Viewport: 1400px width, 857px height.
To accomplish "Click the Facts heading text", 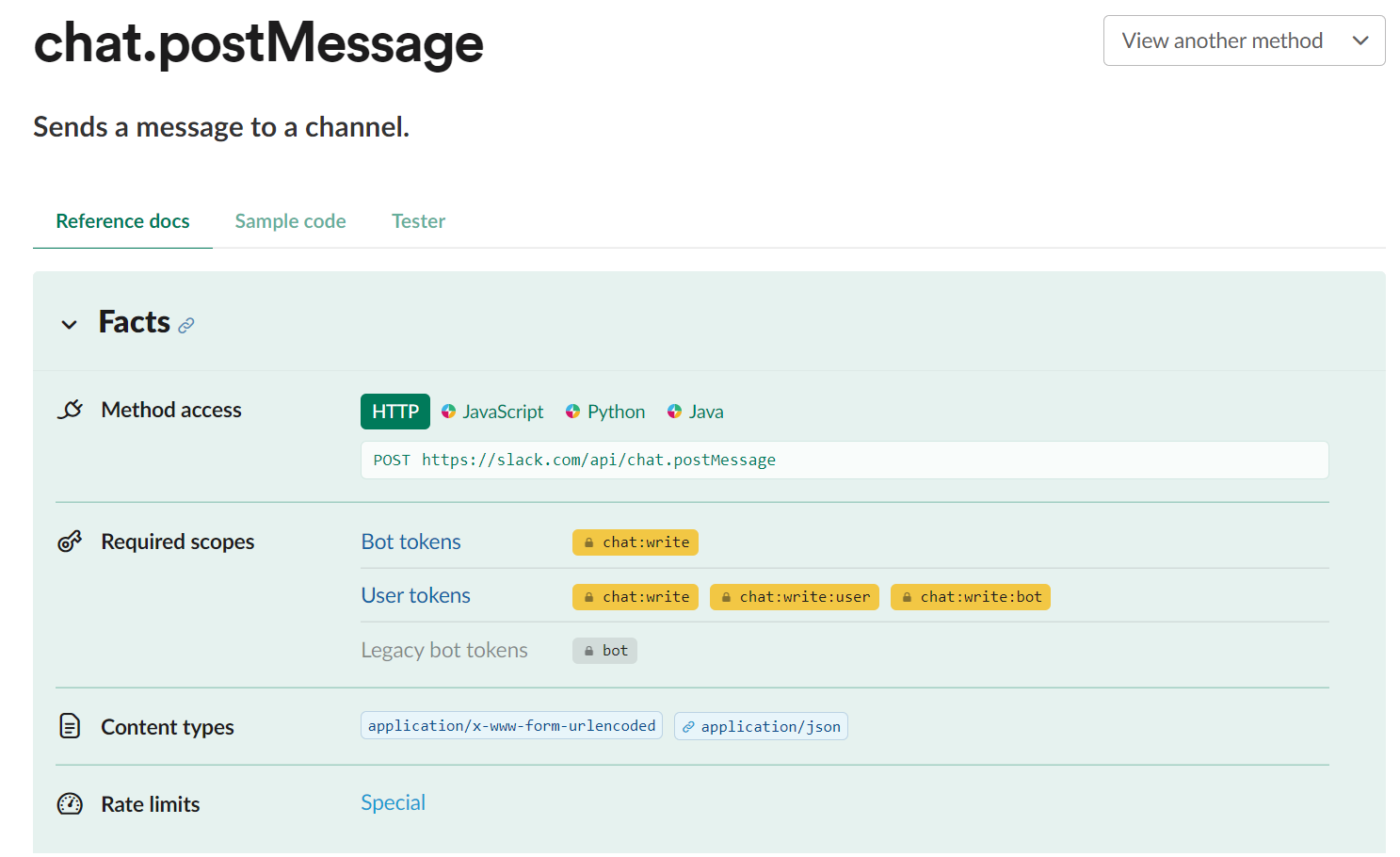I will [x=135, y=322].
